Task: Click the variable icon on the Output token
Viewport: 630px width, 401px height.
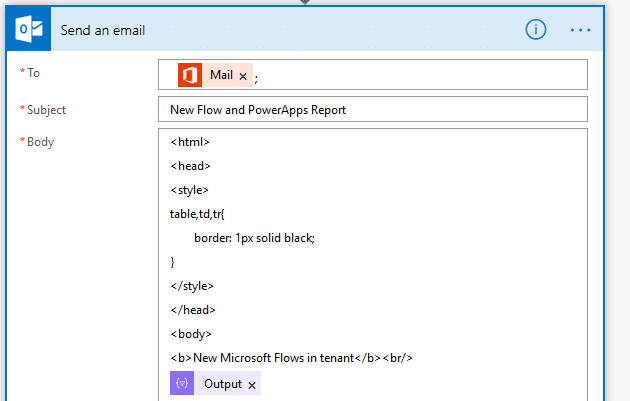Action: point(182,383)
